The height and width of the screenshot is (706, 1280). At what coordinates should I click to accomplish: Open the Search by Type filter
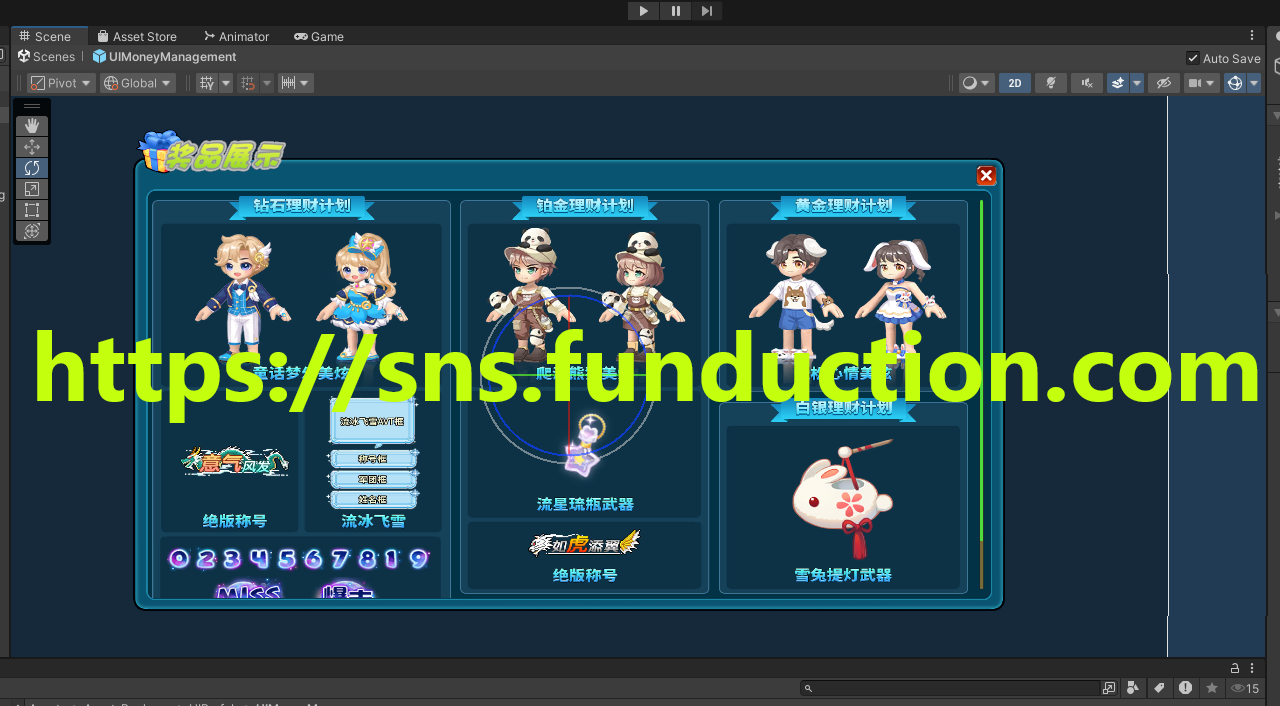point(1133,688)
